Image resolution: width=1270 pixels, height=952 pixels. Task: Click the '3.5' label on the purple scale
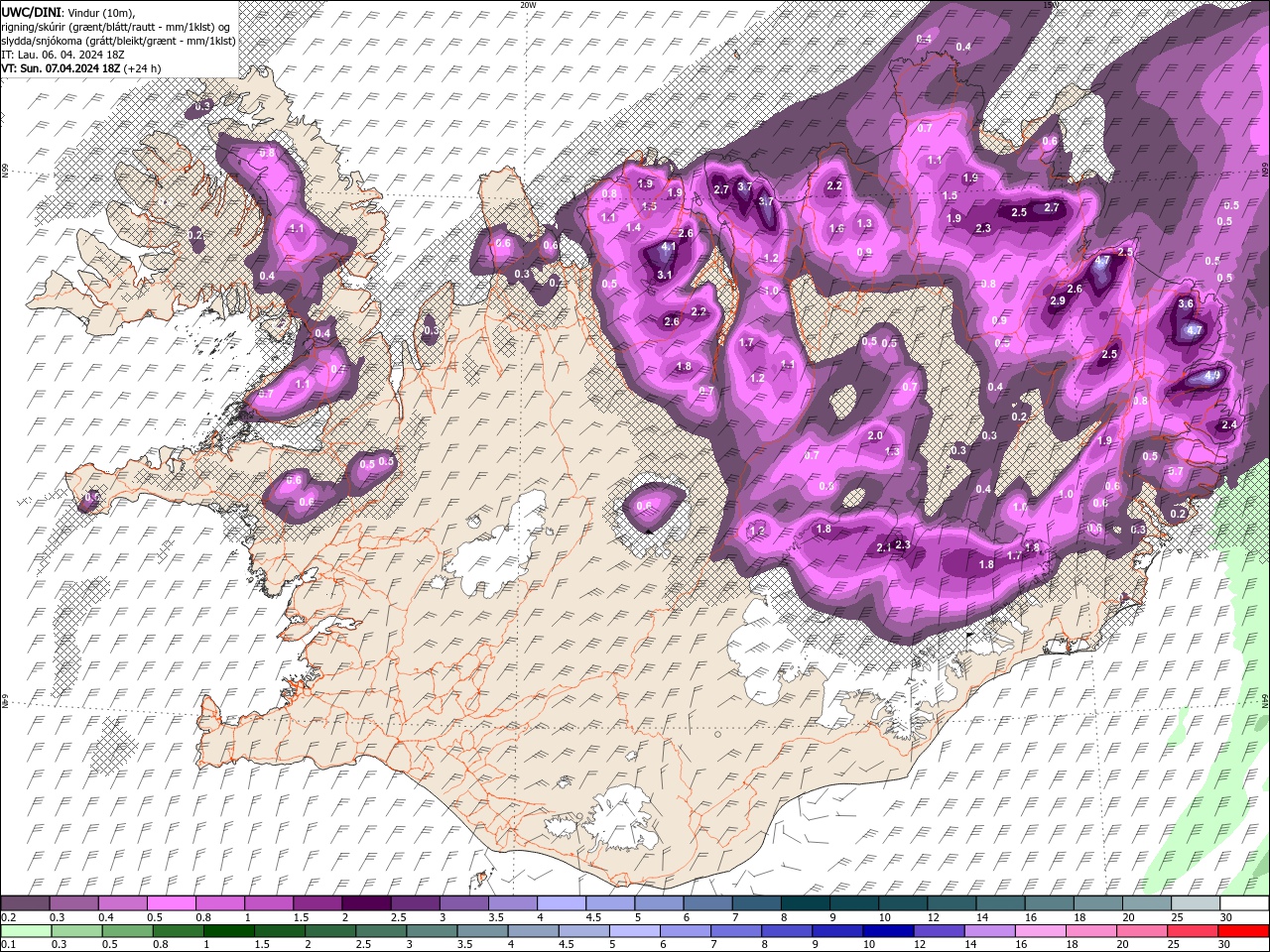496,917
